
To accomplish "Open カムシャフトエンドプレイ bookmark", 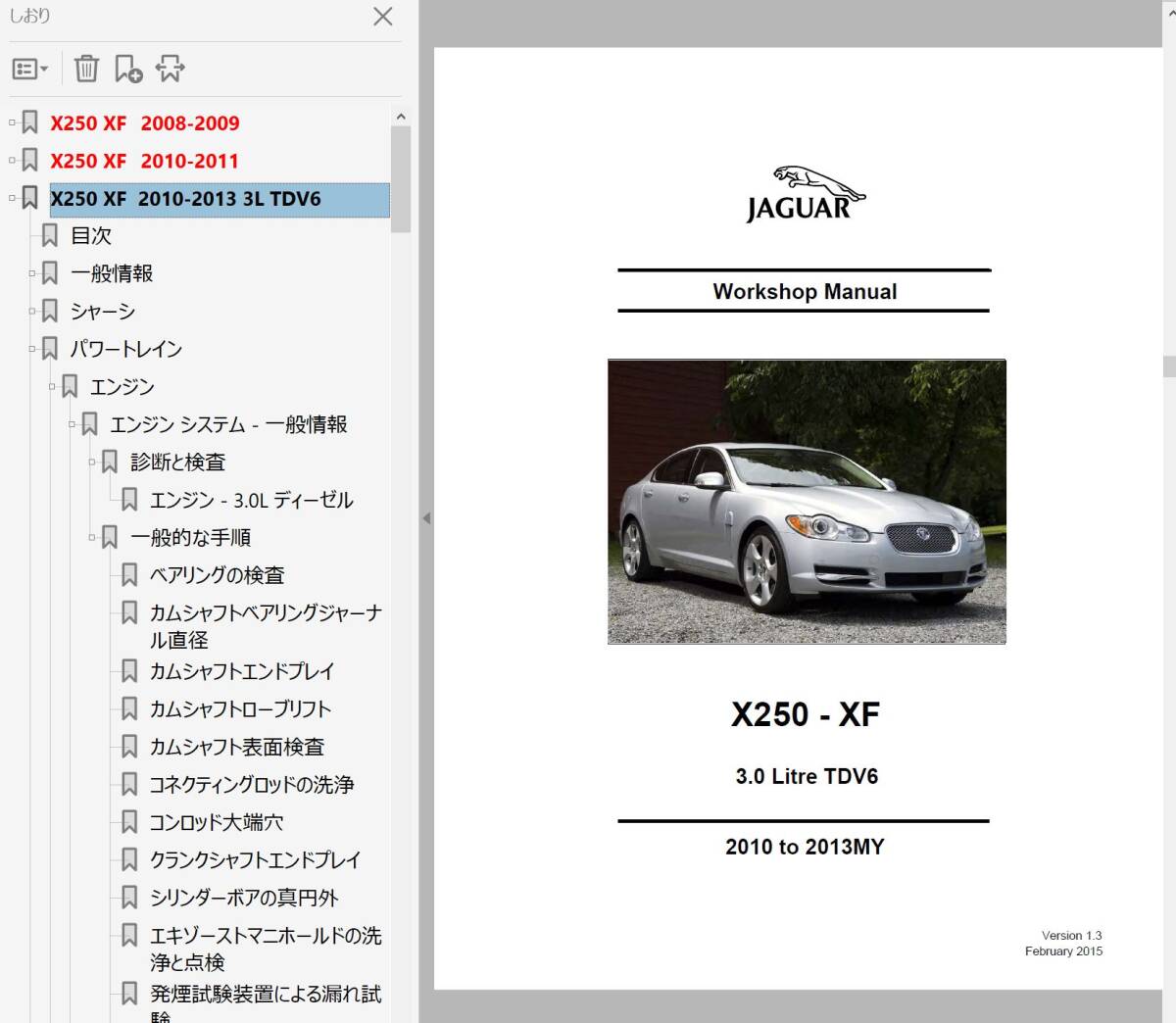I will 242,672.
